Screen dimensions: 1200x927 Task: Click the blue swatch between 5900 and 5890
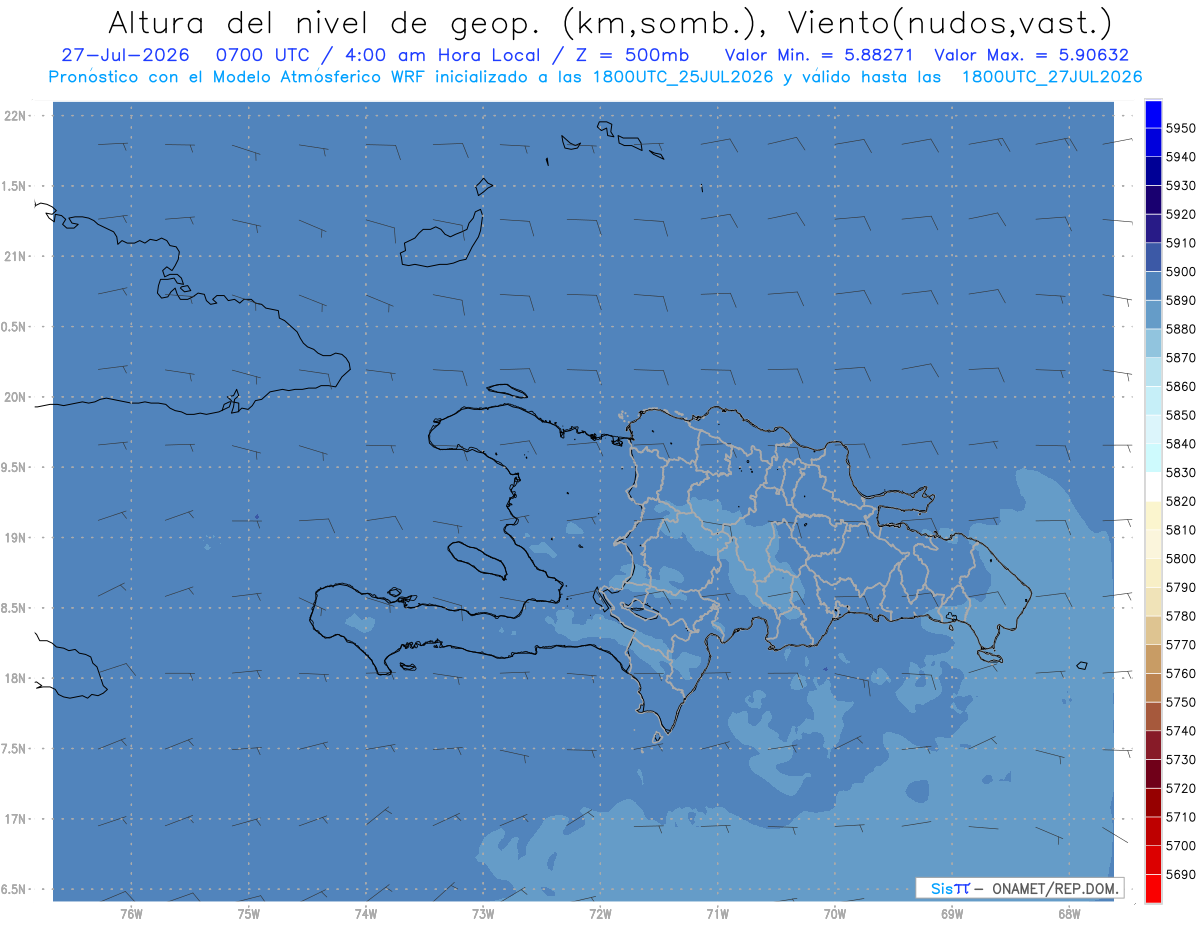pyautogui.click(x=1152, y=286)
